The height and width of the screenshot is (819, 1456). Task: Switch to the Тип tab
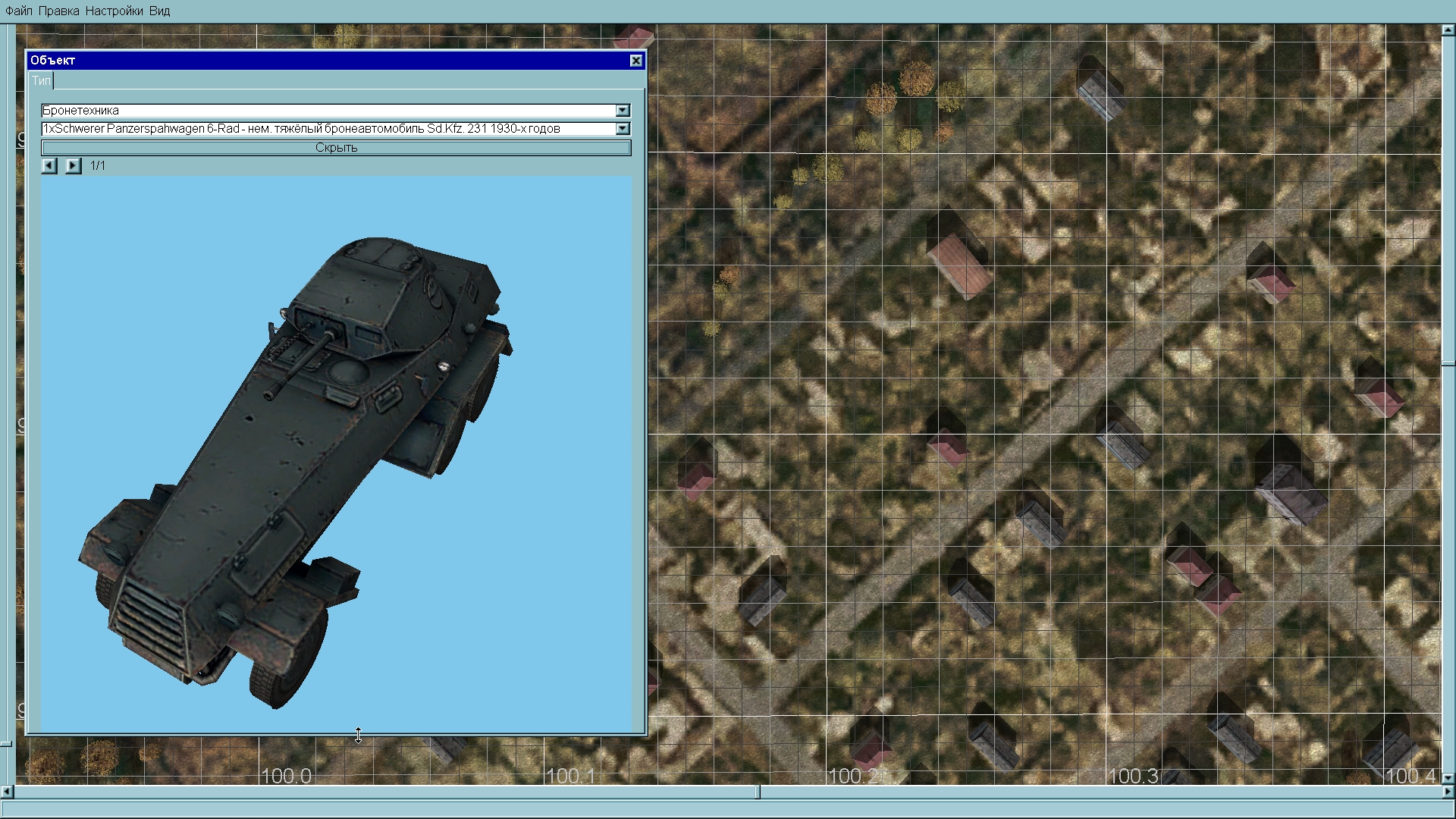click(x=41, y=80)
